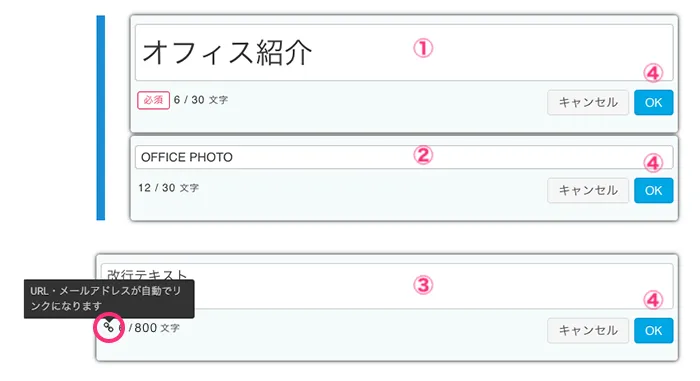The width and height of the screenshot is (700, 381).
Task: Click the ④ marker above the top OK button
Action: pos(653,73)
